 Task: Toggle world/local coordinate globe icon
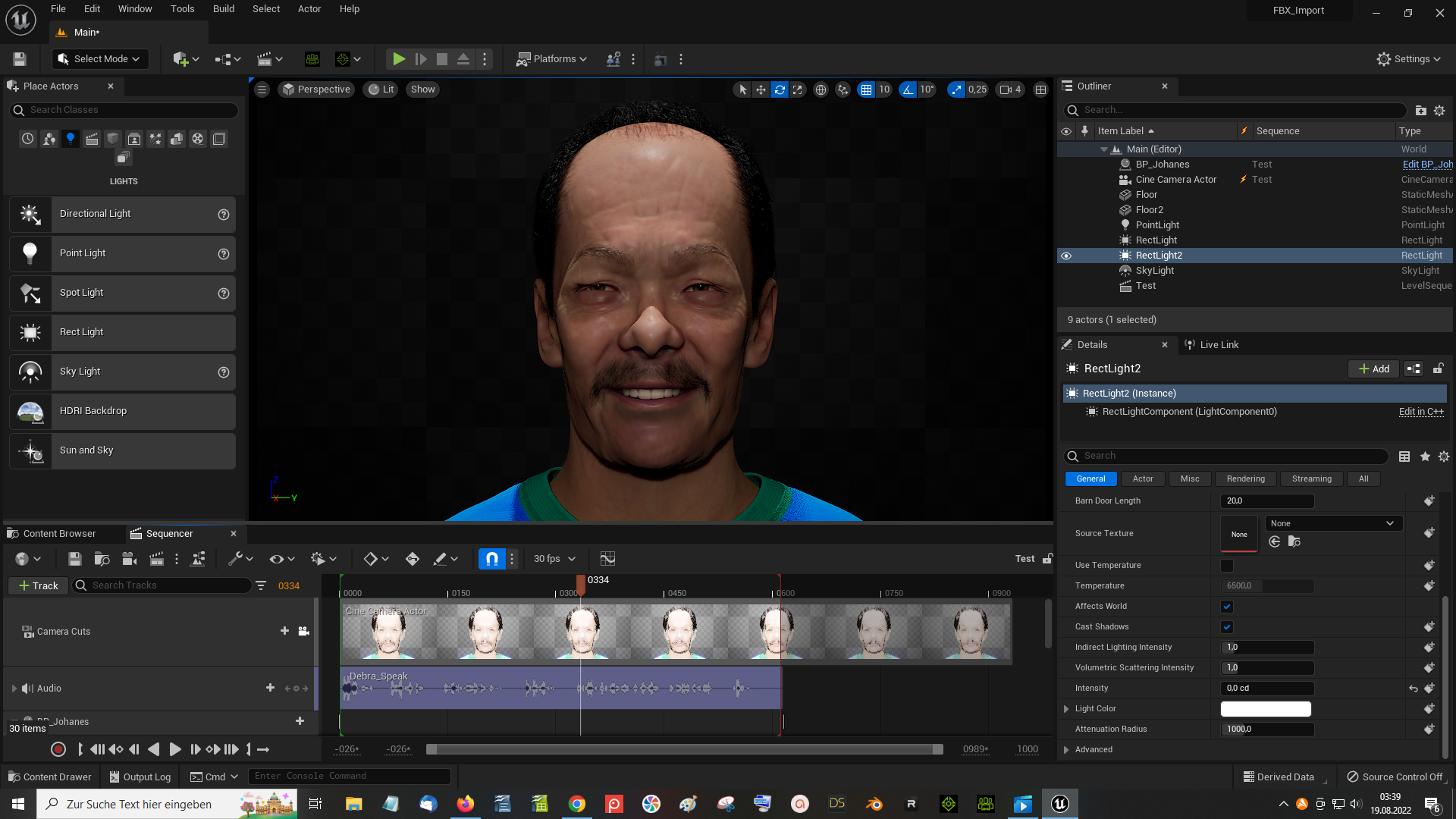tap(821, 89)
